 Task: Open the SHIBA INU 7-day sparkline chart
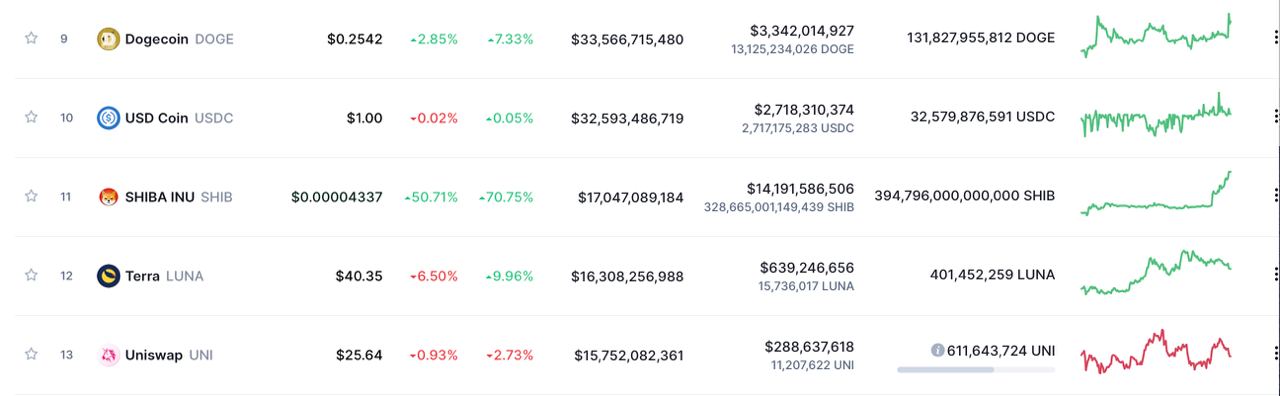pos(1156,193)
